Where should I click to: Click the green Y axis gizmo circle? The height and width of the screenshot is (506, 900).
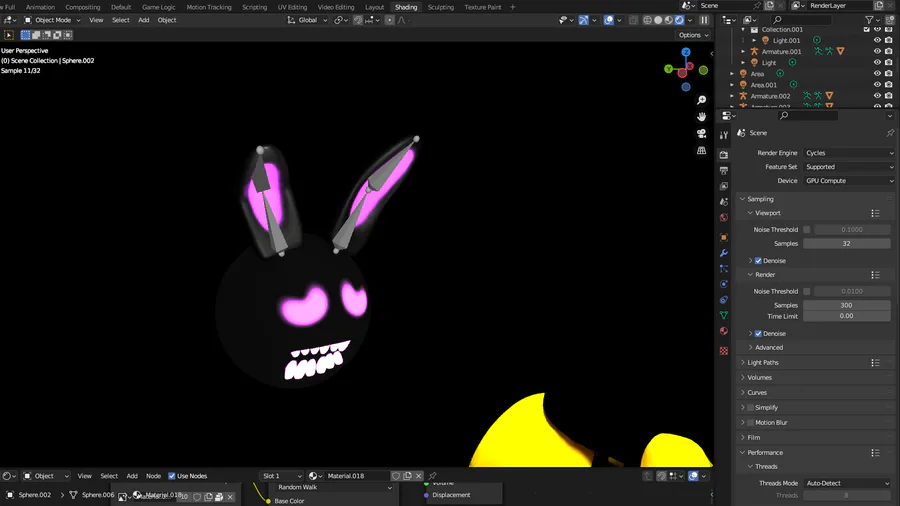[669, 69]
